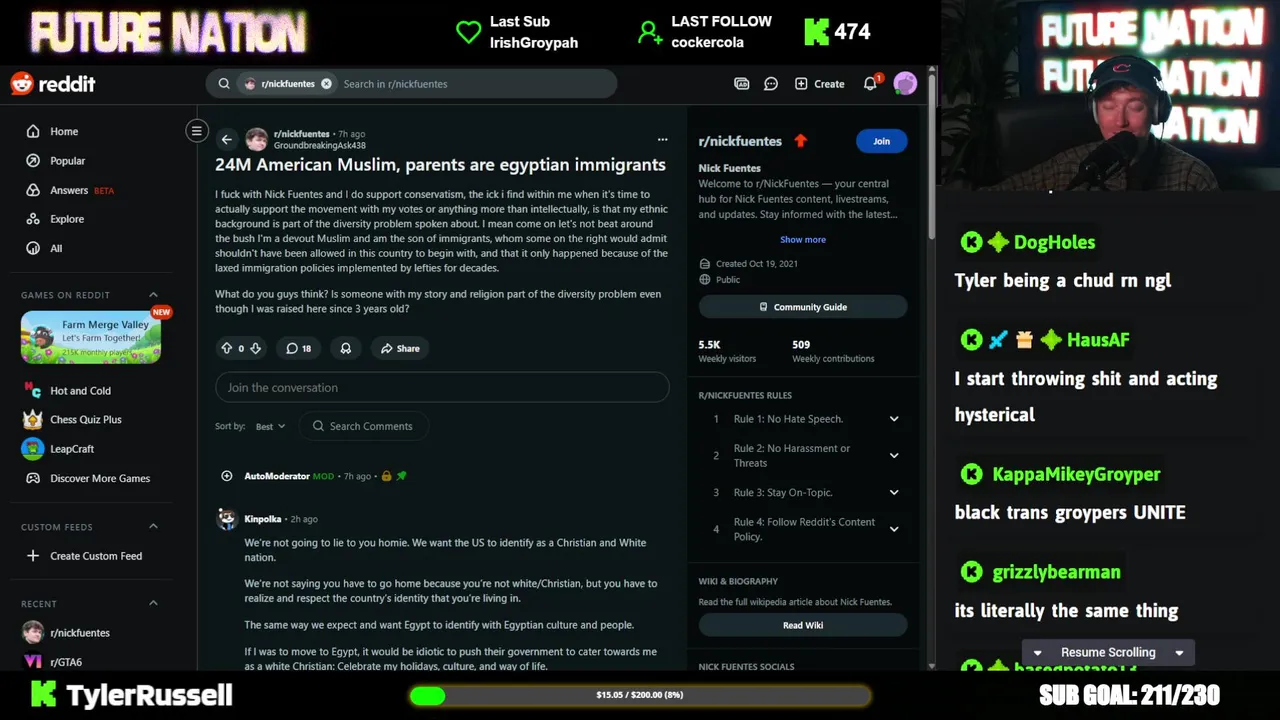Share the post
Screen dimensions: 1280x720
tap(399, 348)
